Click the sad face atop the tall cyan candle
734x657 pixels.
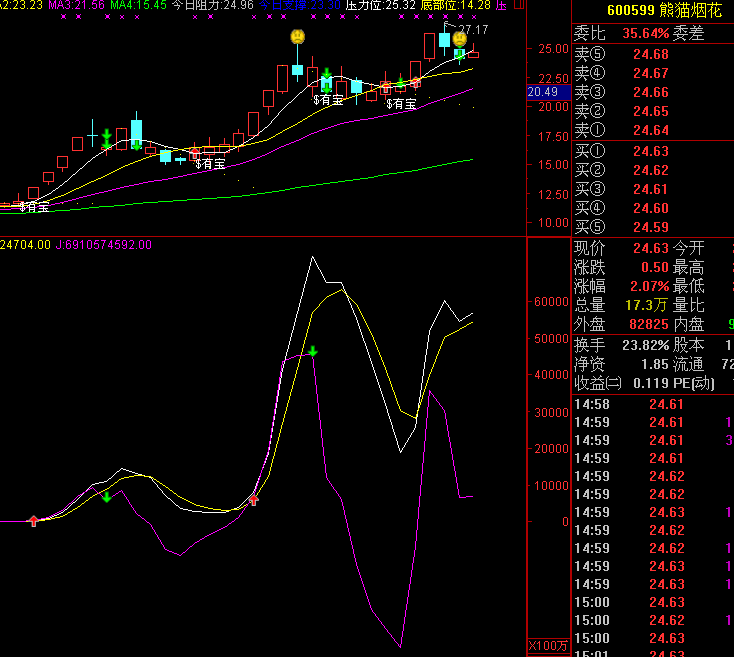pos(298,36)
